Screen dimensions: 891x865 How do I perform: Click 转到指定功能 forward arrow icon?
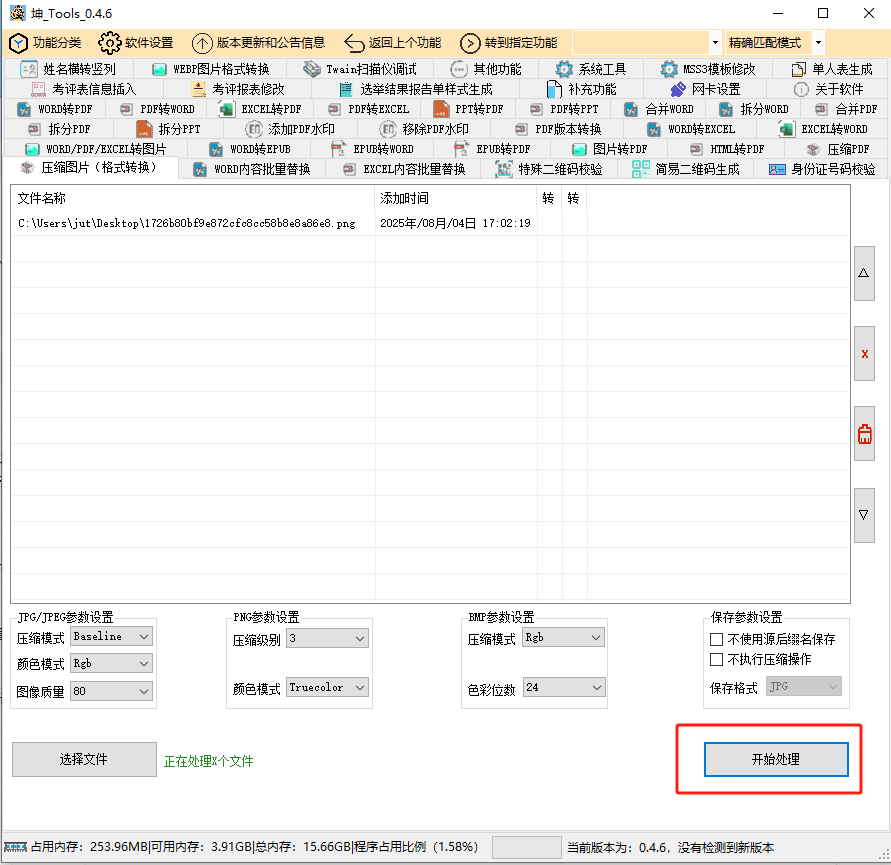click(x=470, y=43)
